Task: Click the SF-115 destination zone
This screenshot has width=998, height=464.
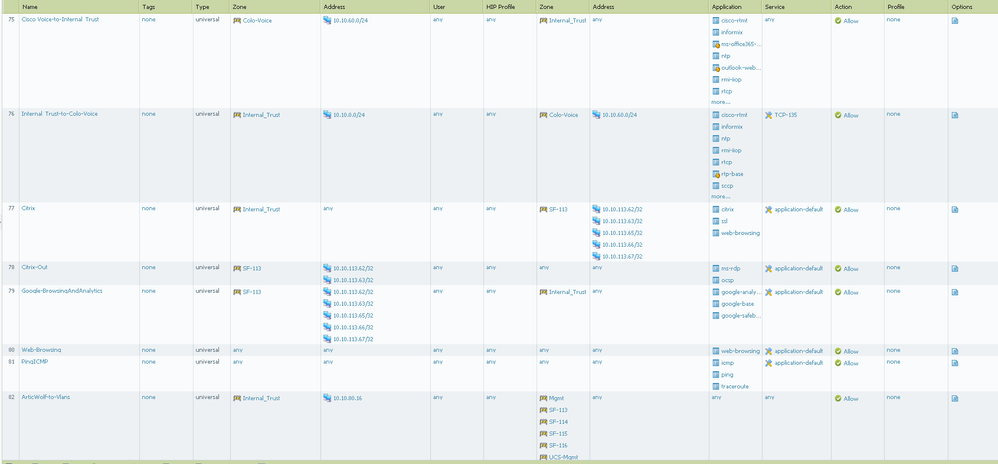Action: (x=558, y=433)
